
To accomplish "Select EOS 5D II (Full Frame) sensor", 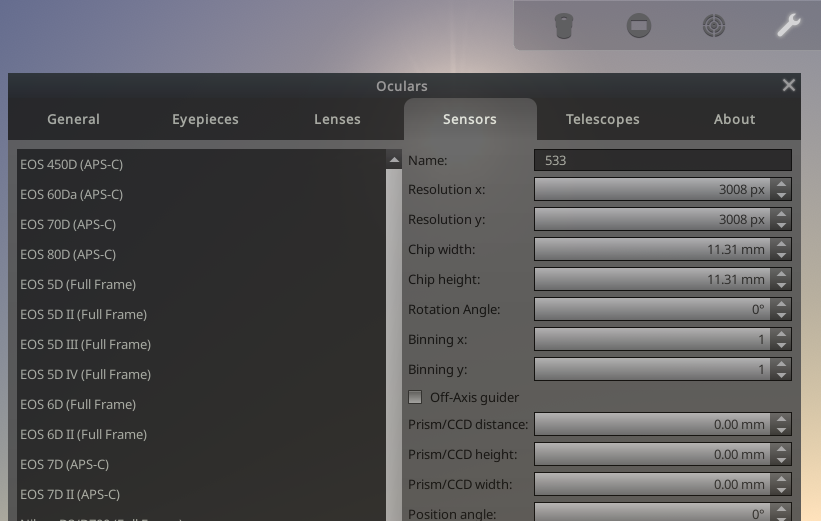I will (x=201, y=314).
